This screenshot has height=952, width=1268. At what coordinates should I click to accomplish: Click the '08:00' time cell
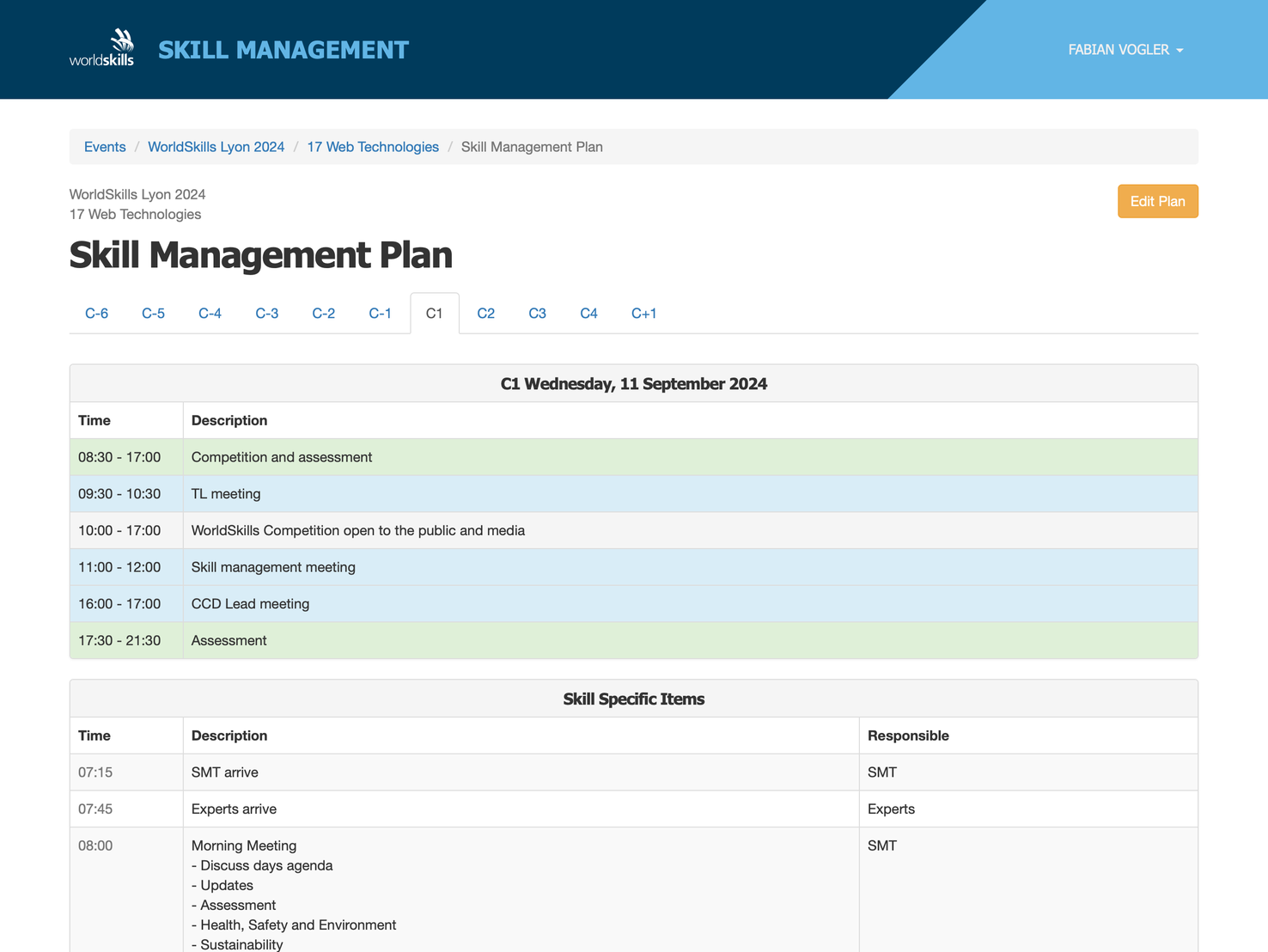point(126,889)
